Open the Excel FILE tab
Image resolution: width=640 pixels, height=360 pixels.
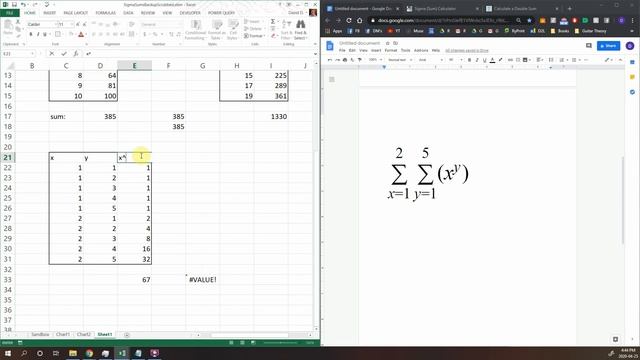pyautogui.click(x=10, y=13)
